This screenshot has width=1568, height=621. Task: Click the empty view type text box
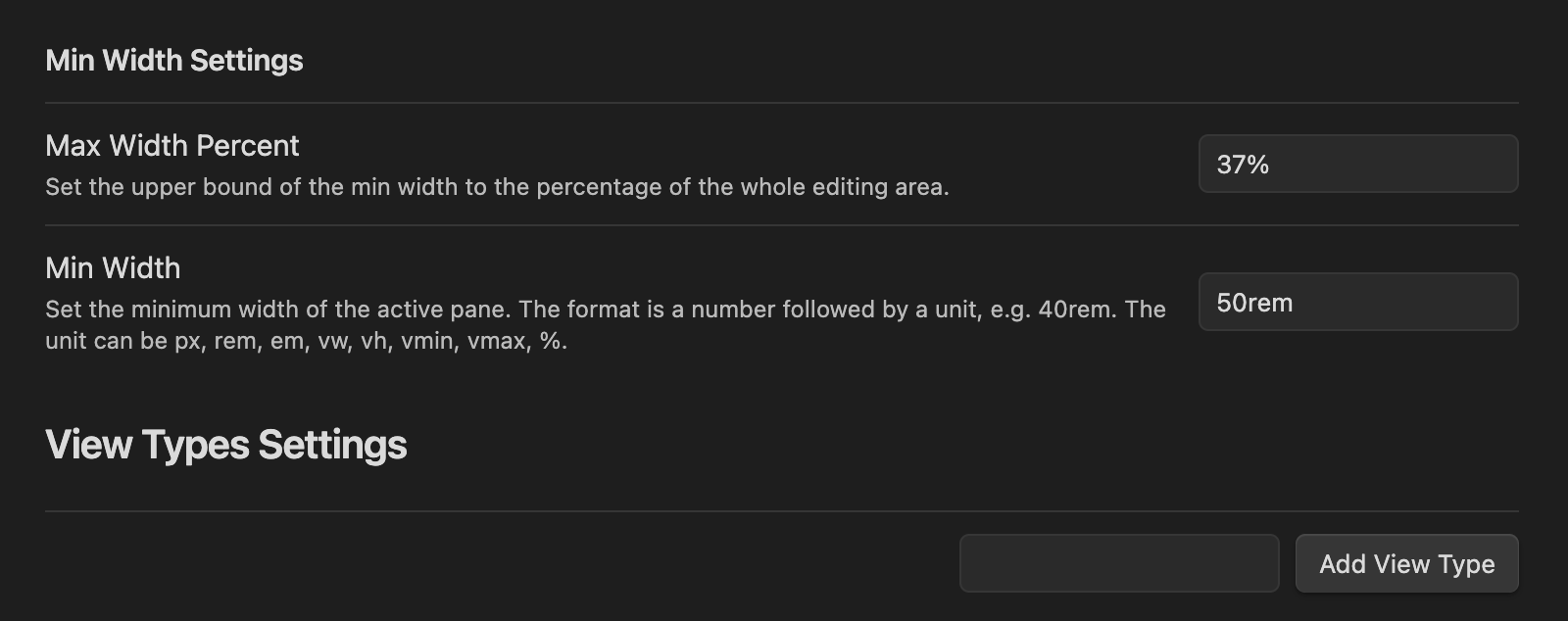pyautogui.click(x=1118, y=563)
